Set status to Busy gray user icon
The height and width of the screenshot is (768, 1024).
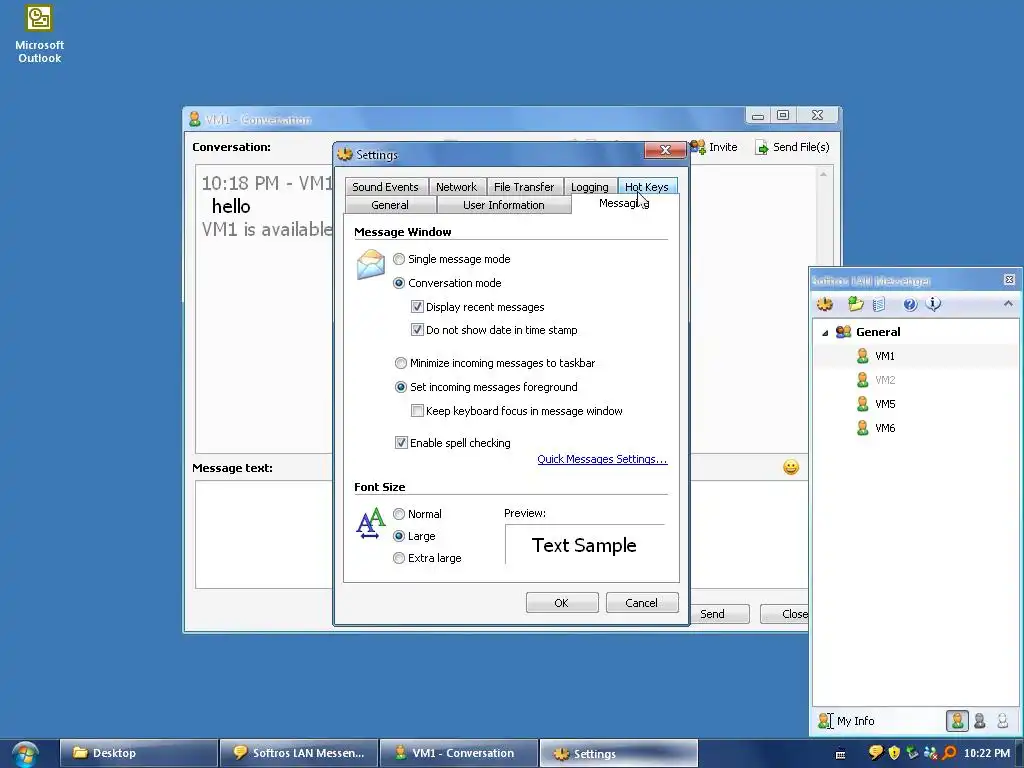[x=980, y=721]
